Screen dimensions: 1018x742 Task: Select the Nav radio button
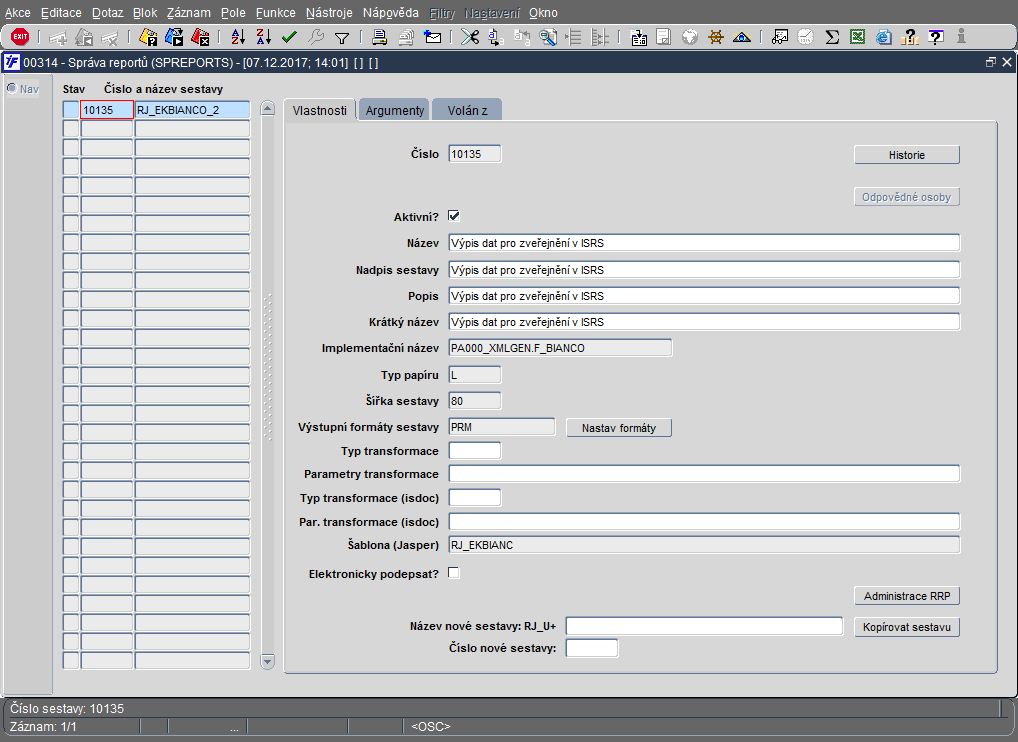12,88
